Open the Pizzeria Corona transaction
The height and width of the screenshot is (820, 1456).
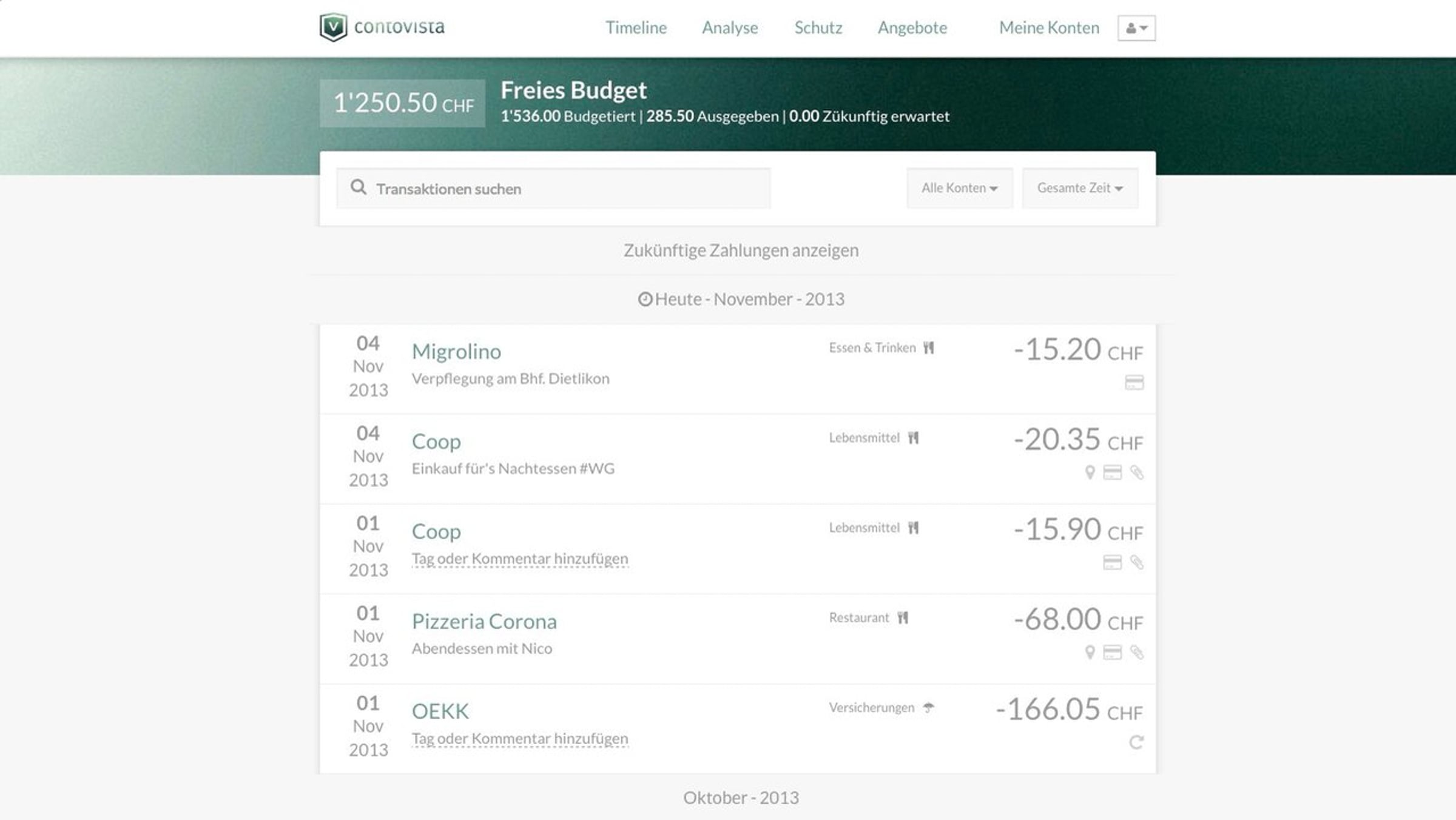point(484,621)
